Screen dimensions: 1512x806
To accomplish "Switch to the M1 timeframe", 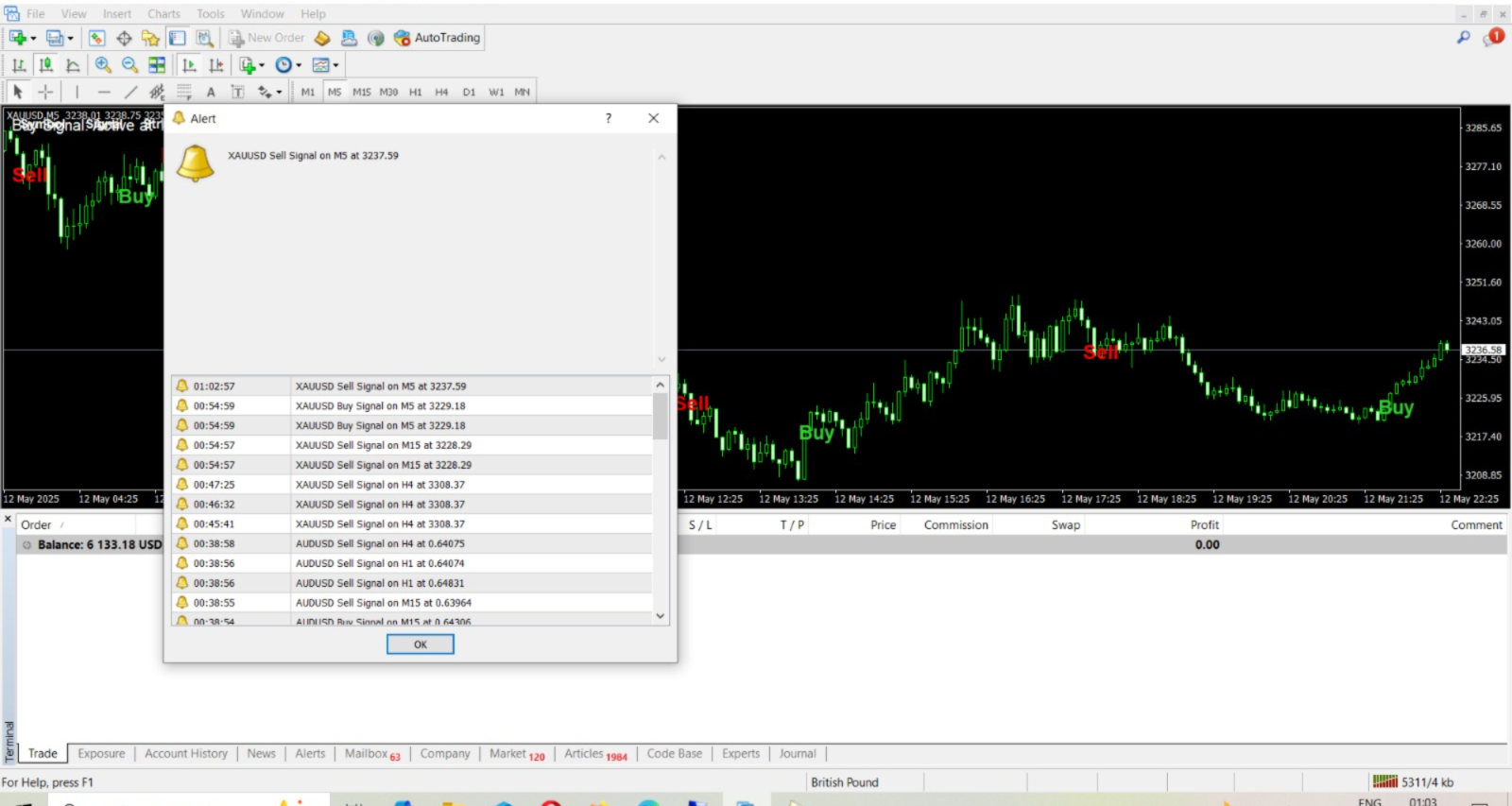I will coord(308,92).
